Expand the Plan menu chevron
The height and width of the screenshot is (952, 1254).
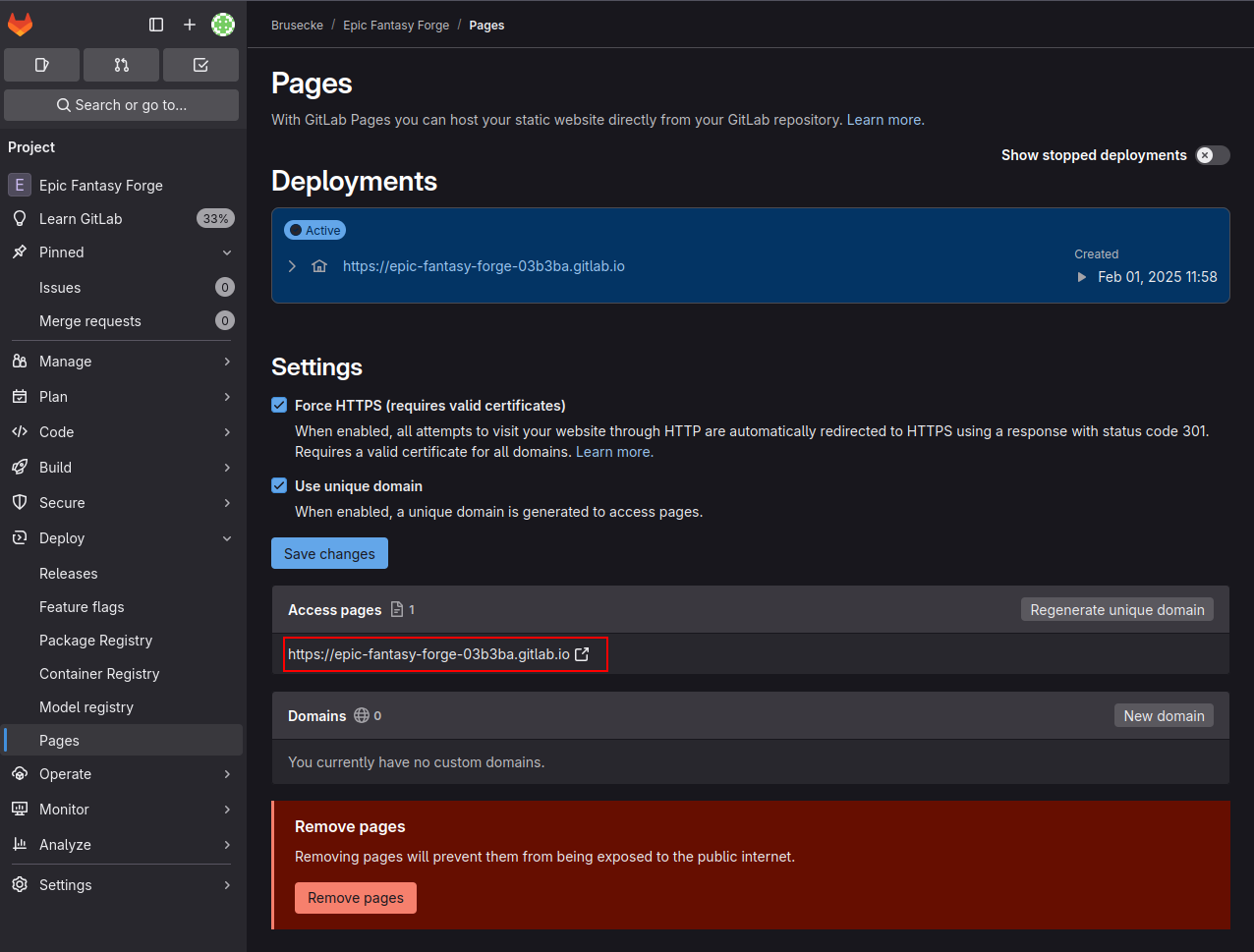pos(227,397)
